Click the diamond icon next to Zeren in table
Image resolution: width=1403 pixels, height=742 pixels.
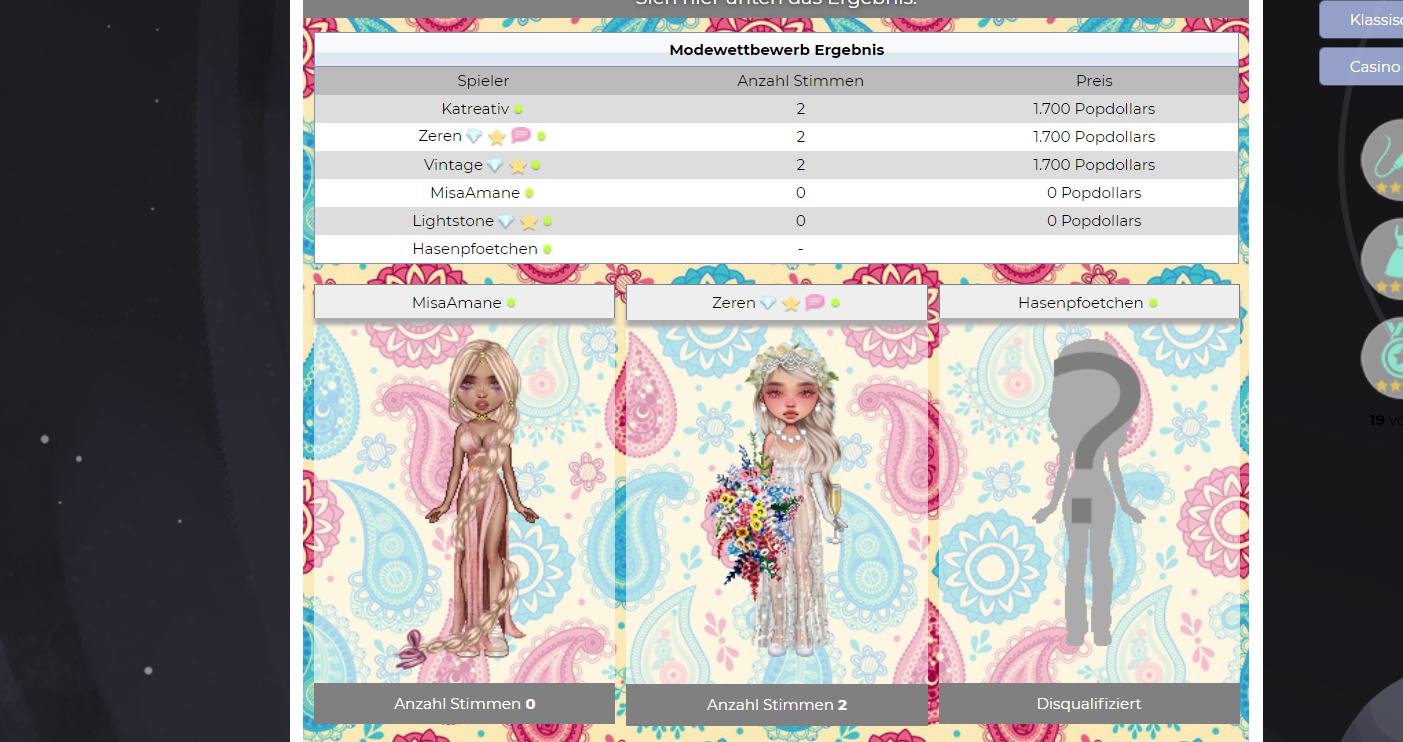[474, 137]
